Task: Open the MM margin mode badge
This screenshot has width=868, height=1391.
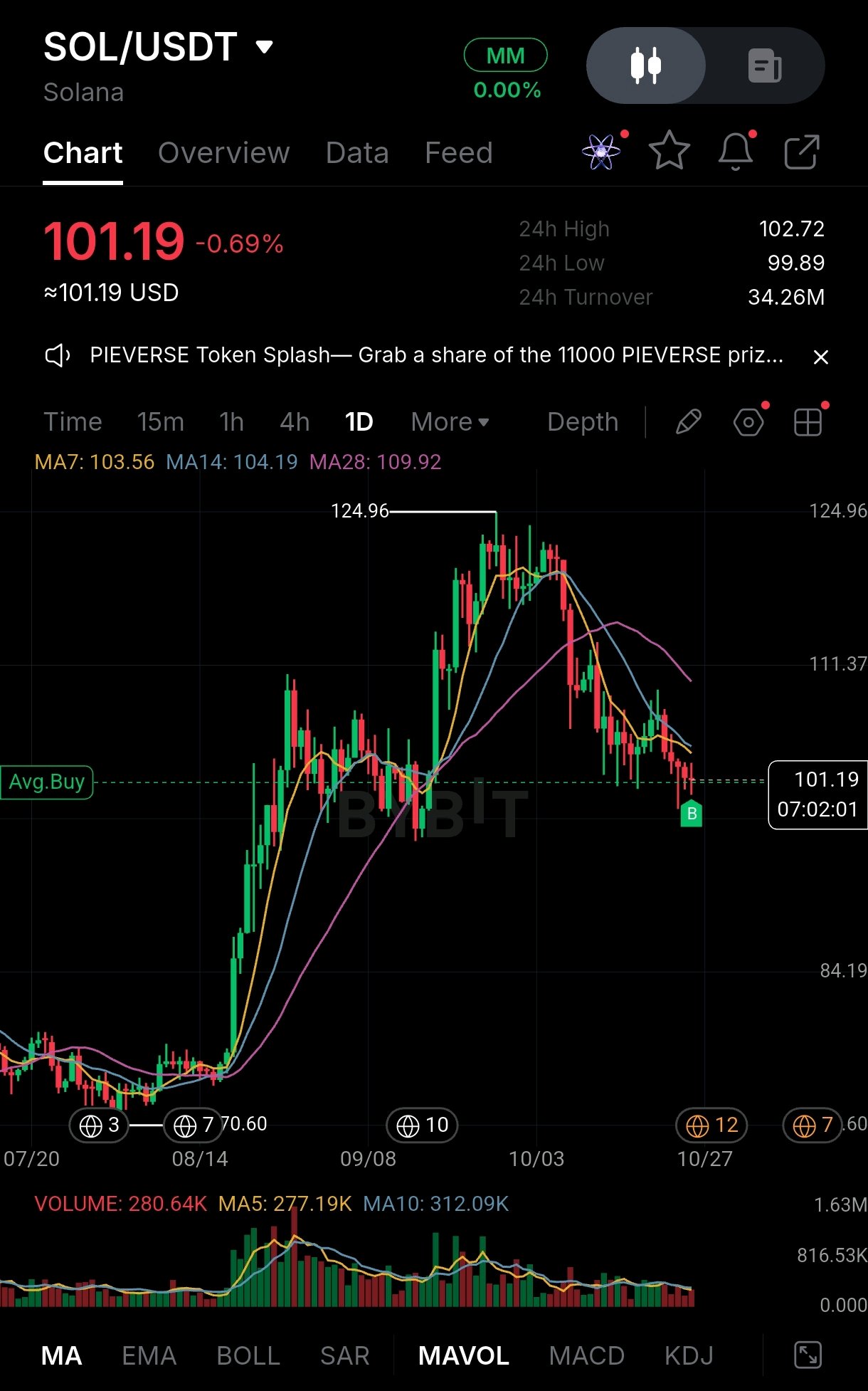Action: tap(506, 56)
